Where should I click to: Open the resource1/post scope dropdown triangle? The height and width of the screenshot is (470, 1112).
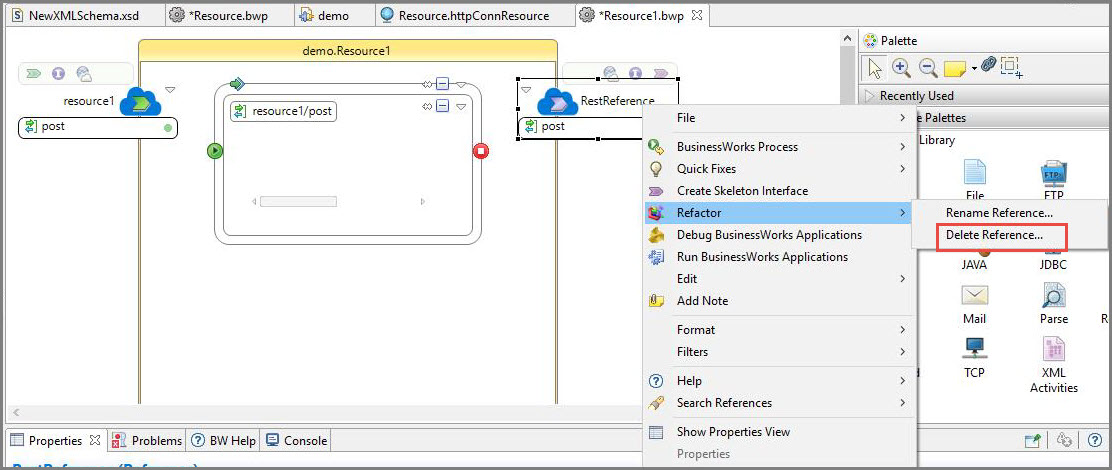(461, 107)
